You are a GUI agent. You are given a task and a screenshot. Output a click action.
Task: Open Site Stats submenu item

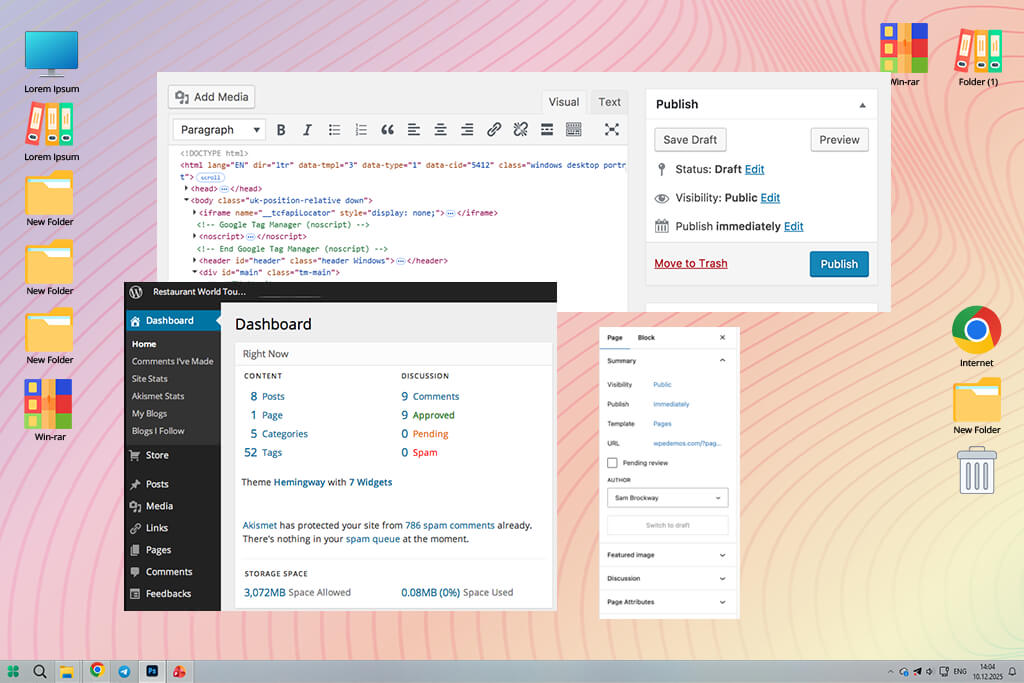[150, 379]
